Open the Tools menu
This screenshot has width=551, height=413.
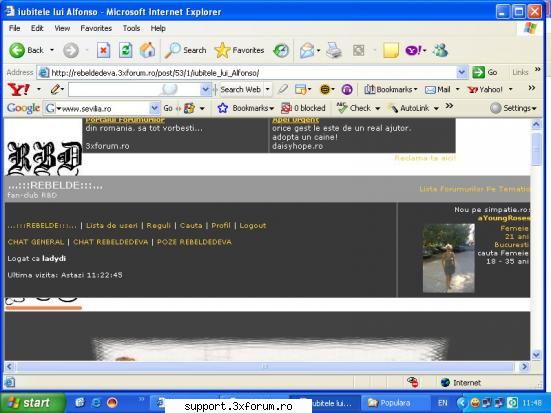tap(131, 28)
